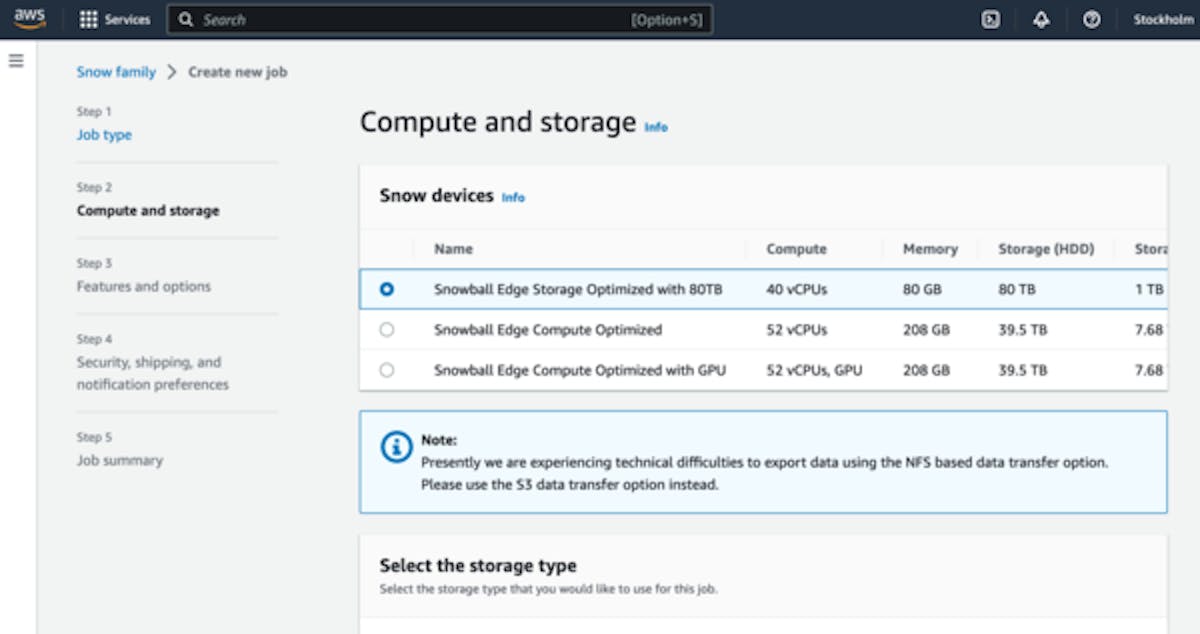The height and width of the screenshot is (634, 1200).
Task: Select Snowball Edge Compute Optimized radio button
Action: tap(387, 330)
